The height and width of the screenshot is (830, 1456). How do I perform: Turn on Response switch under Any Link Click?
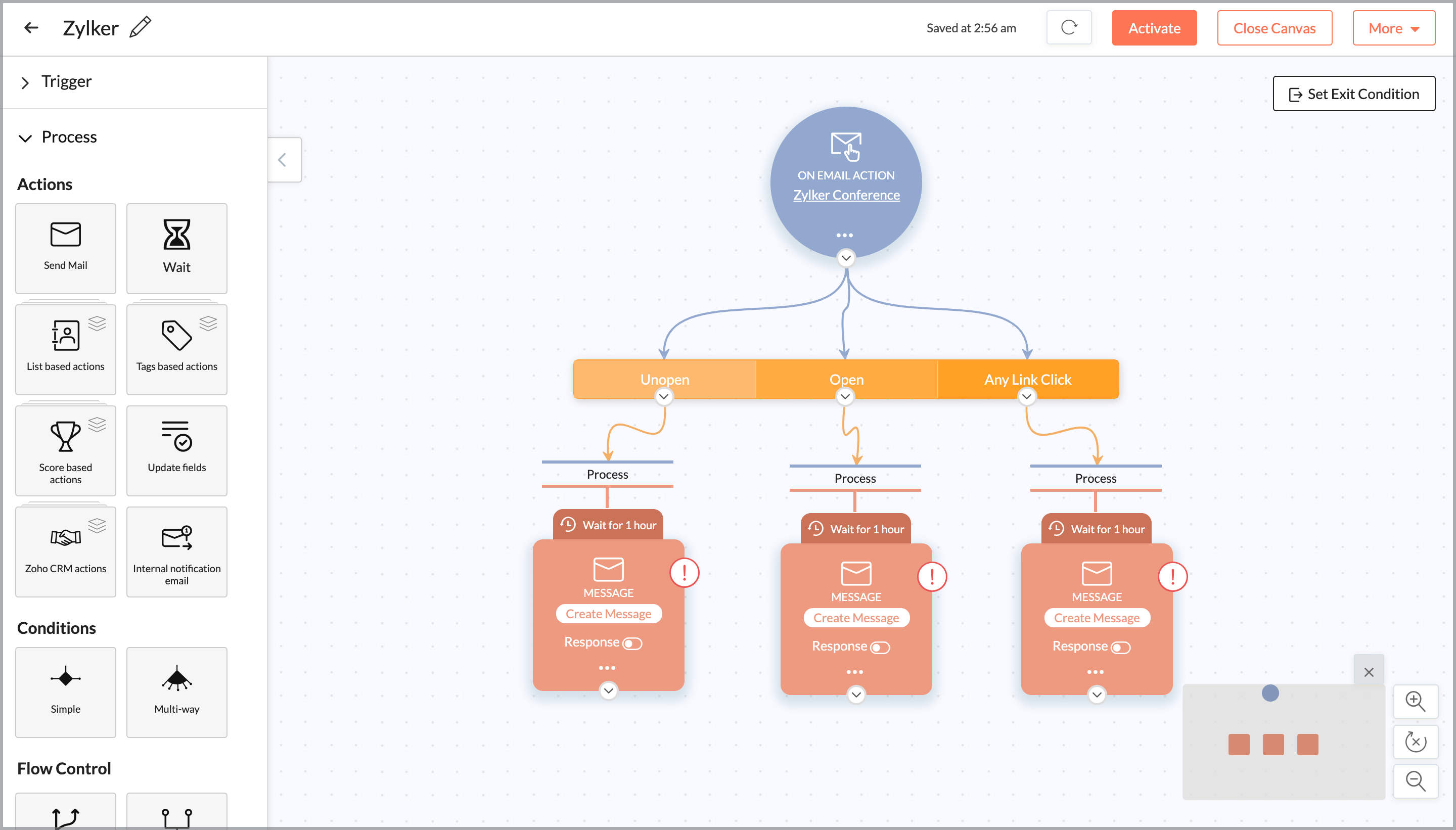[x=1120, y=648]
